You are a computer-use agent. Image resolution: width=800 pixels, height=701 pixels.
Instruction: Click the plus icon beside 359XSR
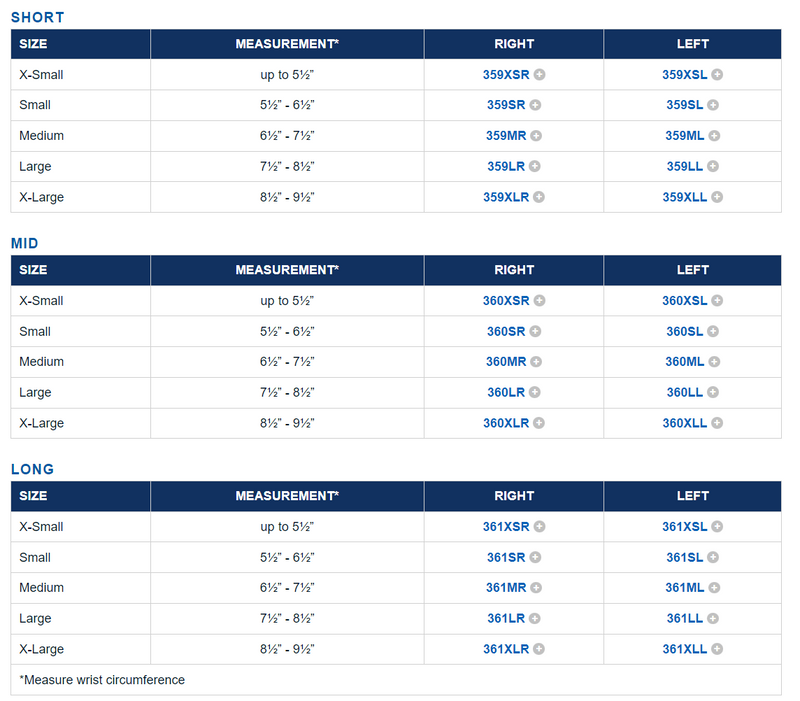(x=539, y=74)
